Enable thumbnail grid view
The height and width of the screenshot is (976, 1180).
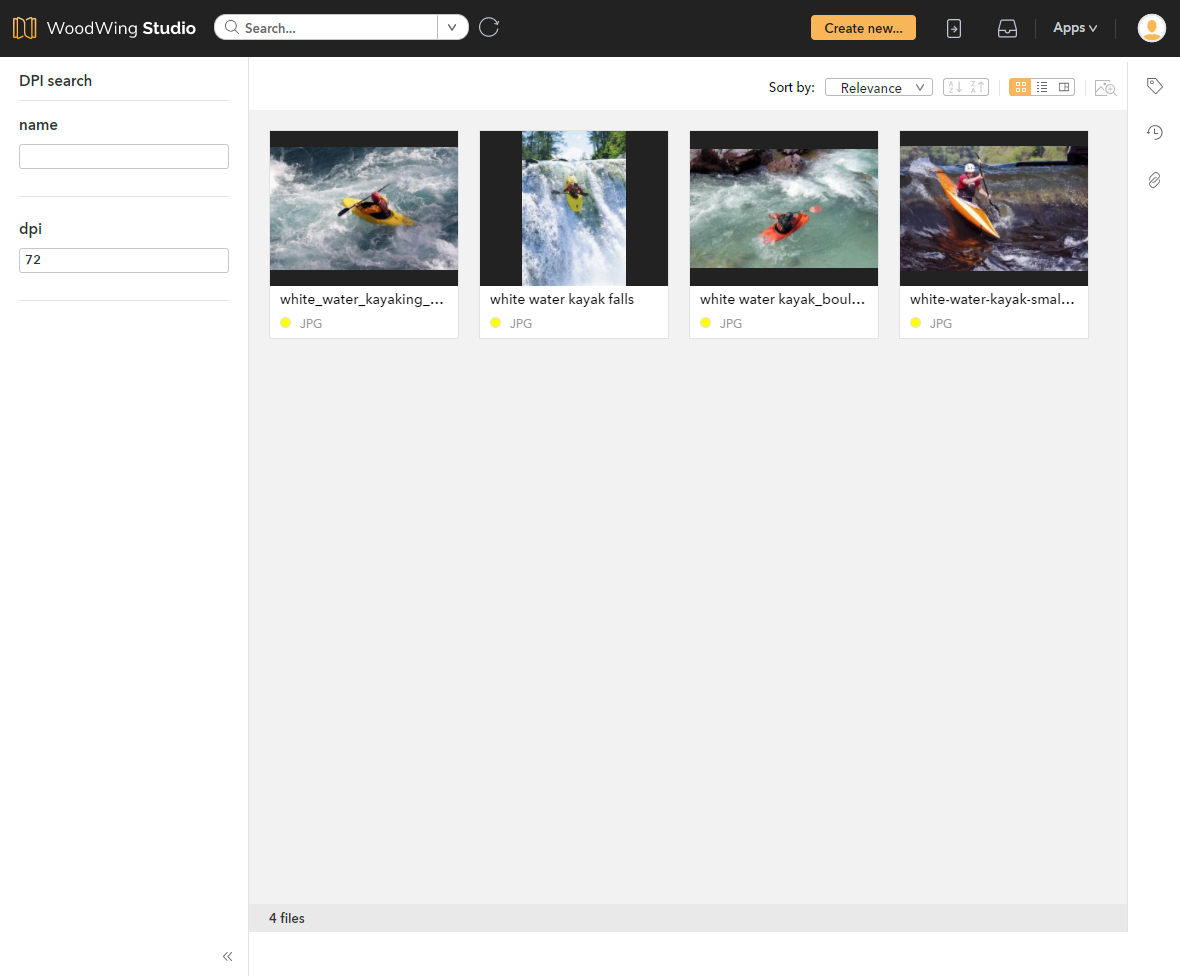[1020, 87]
